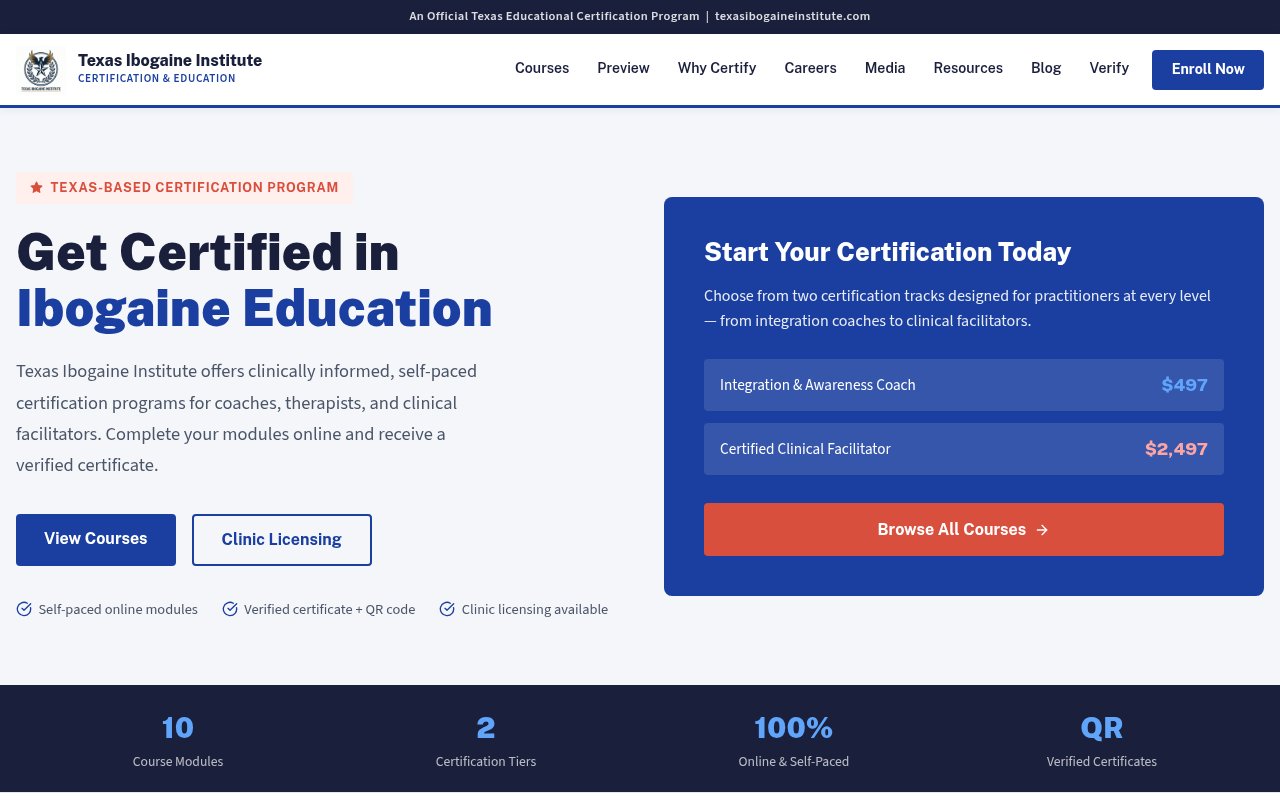Click the arrow icon in Browse All Courses
The height and width of the screenshot is (800, 1280).
point(1042,530)
